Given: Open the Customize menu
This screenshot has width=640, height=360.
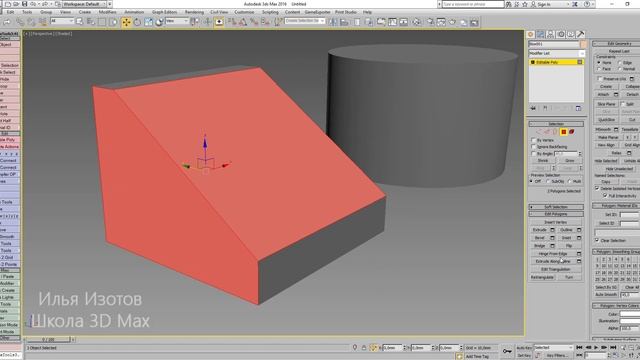Looking at the screenshot, I should 244,12.
